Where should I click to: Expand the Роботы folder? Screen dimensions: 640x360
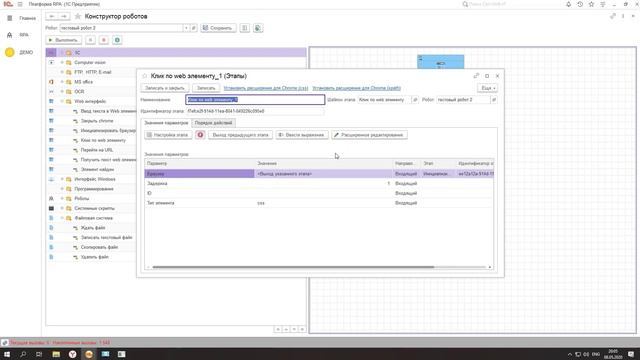[62, 198]
